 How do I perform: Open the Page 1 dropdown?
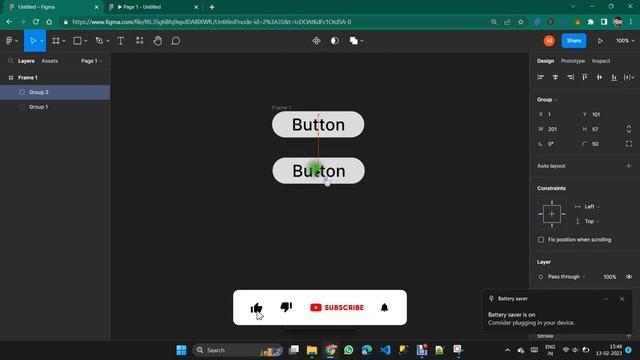(91, 61)
